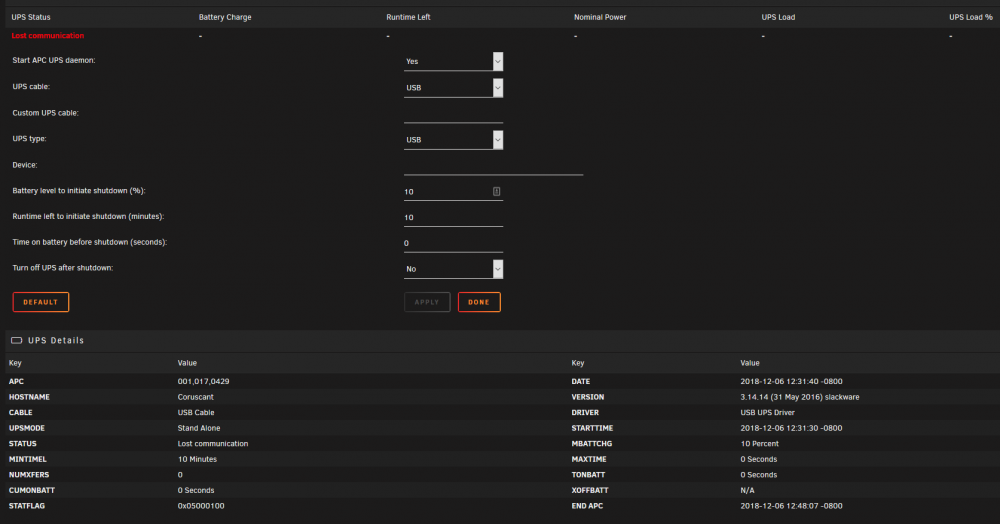Viewport: 1000px width, 524px height.
Task: Click the UPSMODE value Stand Alone
Action: [199, 428]
